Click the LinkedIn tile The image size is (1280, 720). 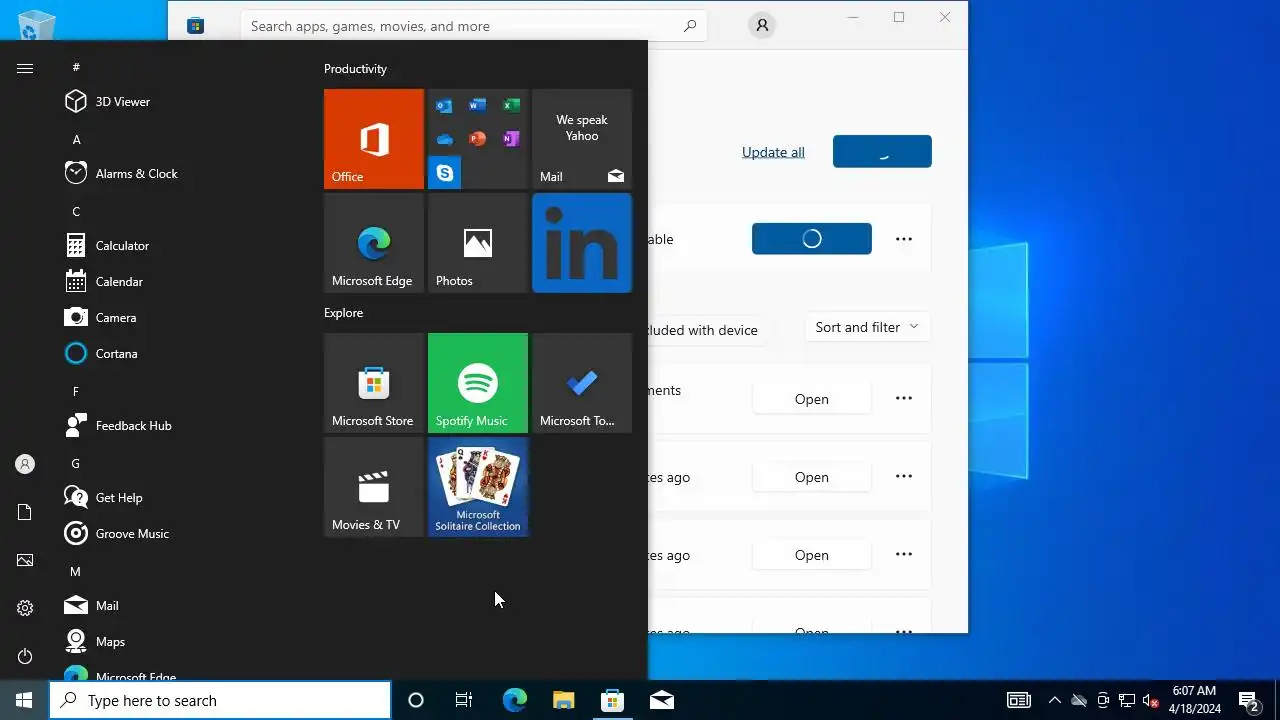[582, 243]
